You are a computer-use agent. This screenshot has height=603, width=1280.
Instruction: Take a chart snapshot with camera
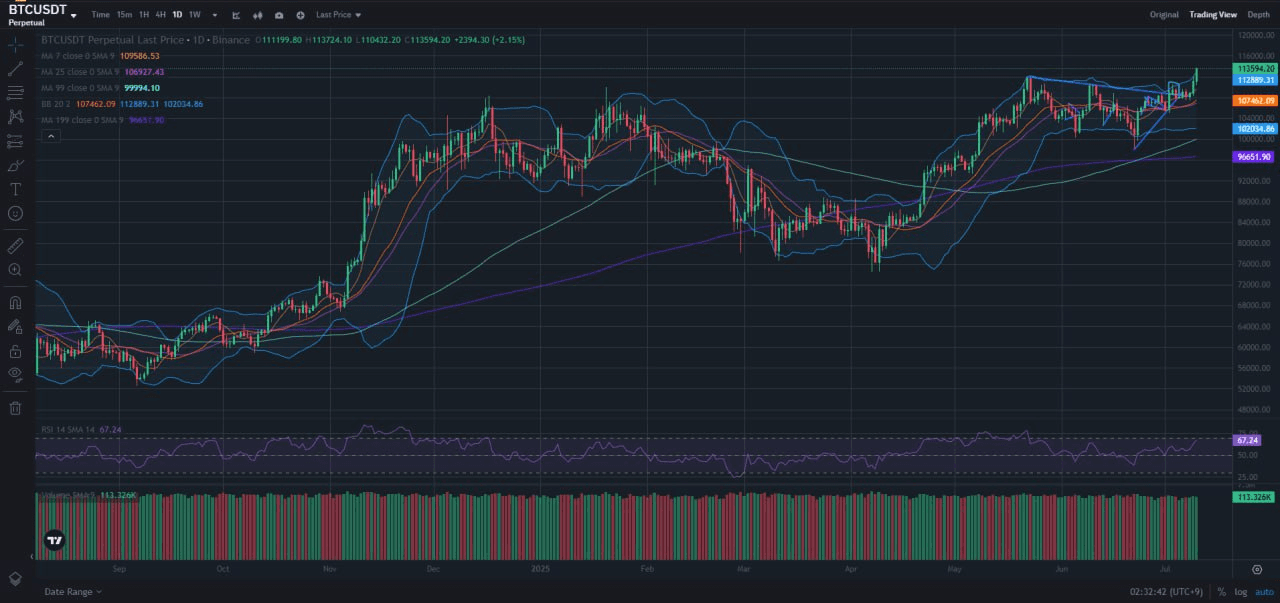(279, 15)
